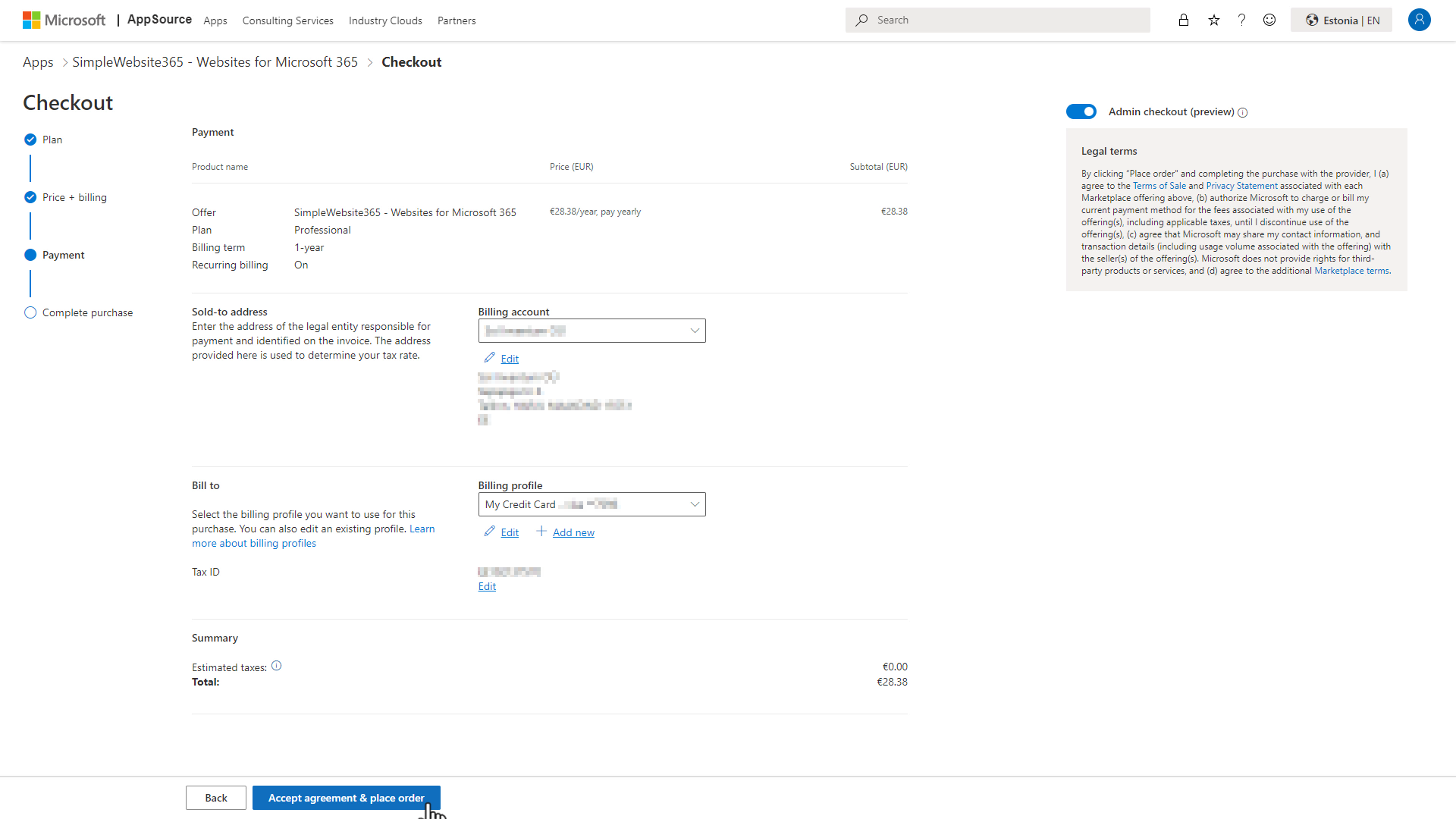Open Privacy Statement link
The height and width of the screenshot is (819, 1456).
[x=1241, y=186]
